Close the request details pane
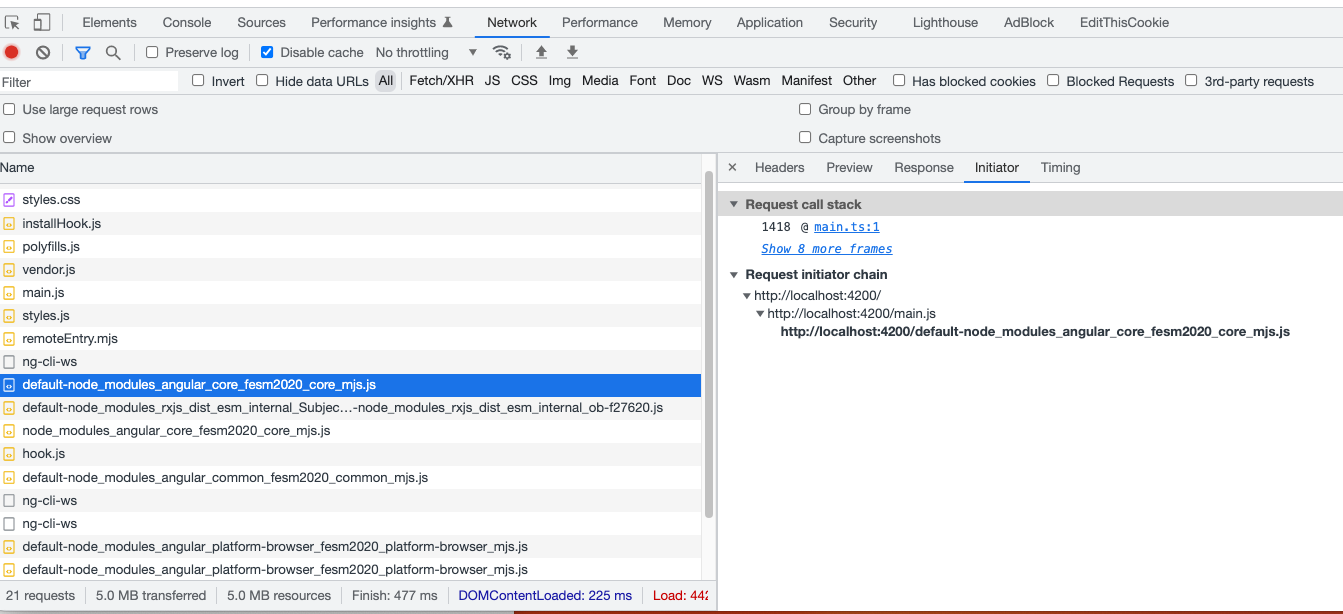The image size is (1343, 614). coord(732,167)
